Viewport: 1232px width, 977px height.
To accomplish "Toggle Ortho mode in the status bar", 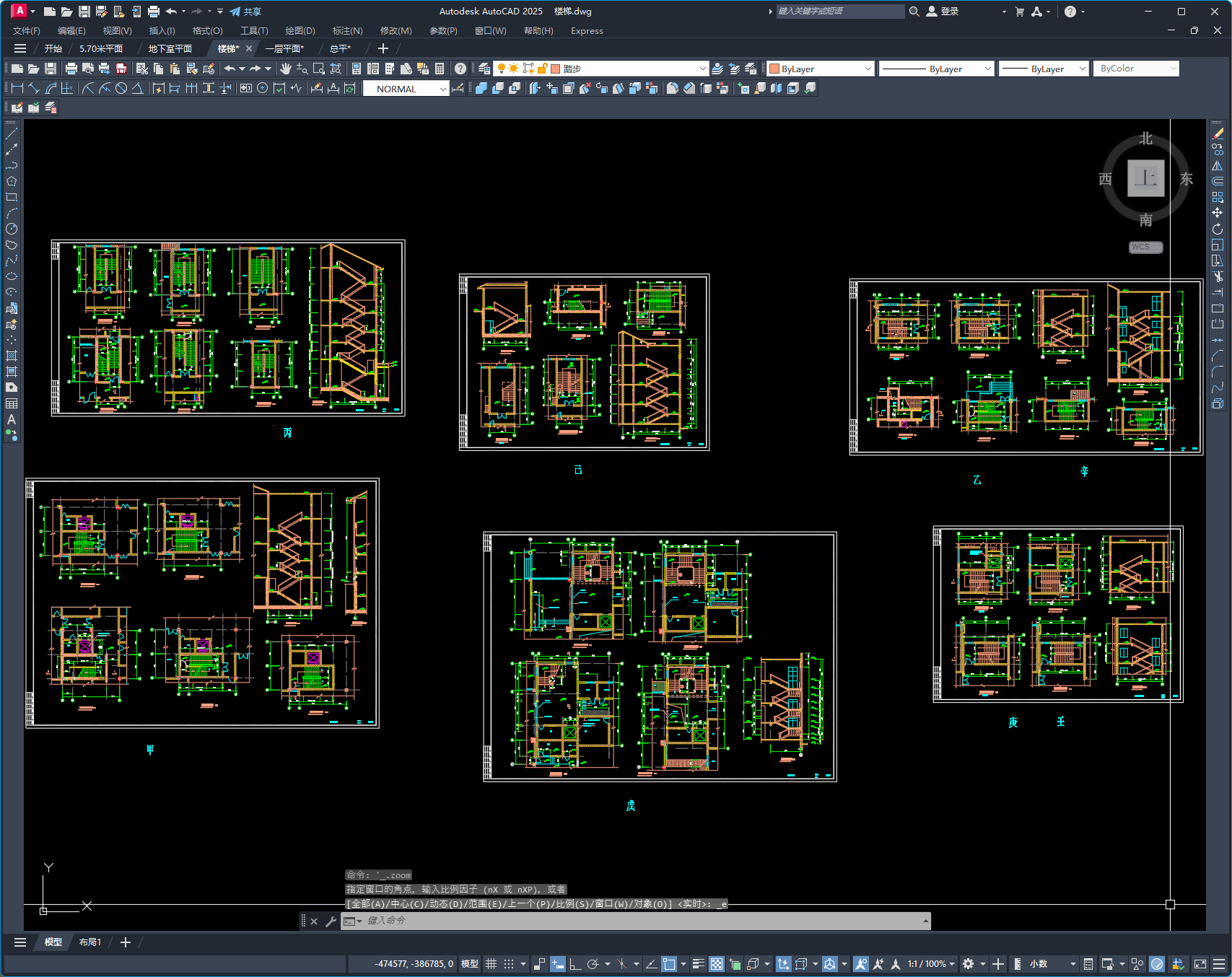I will [575, 964].
